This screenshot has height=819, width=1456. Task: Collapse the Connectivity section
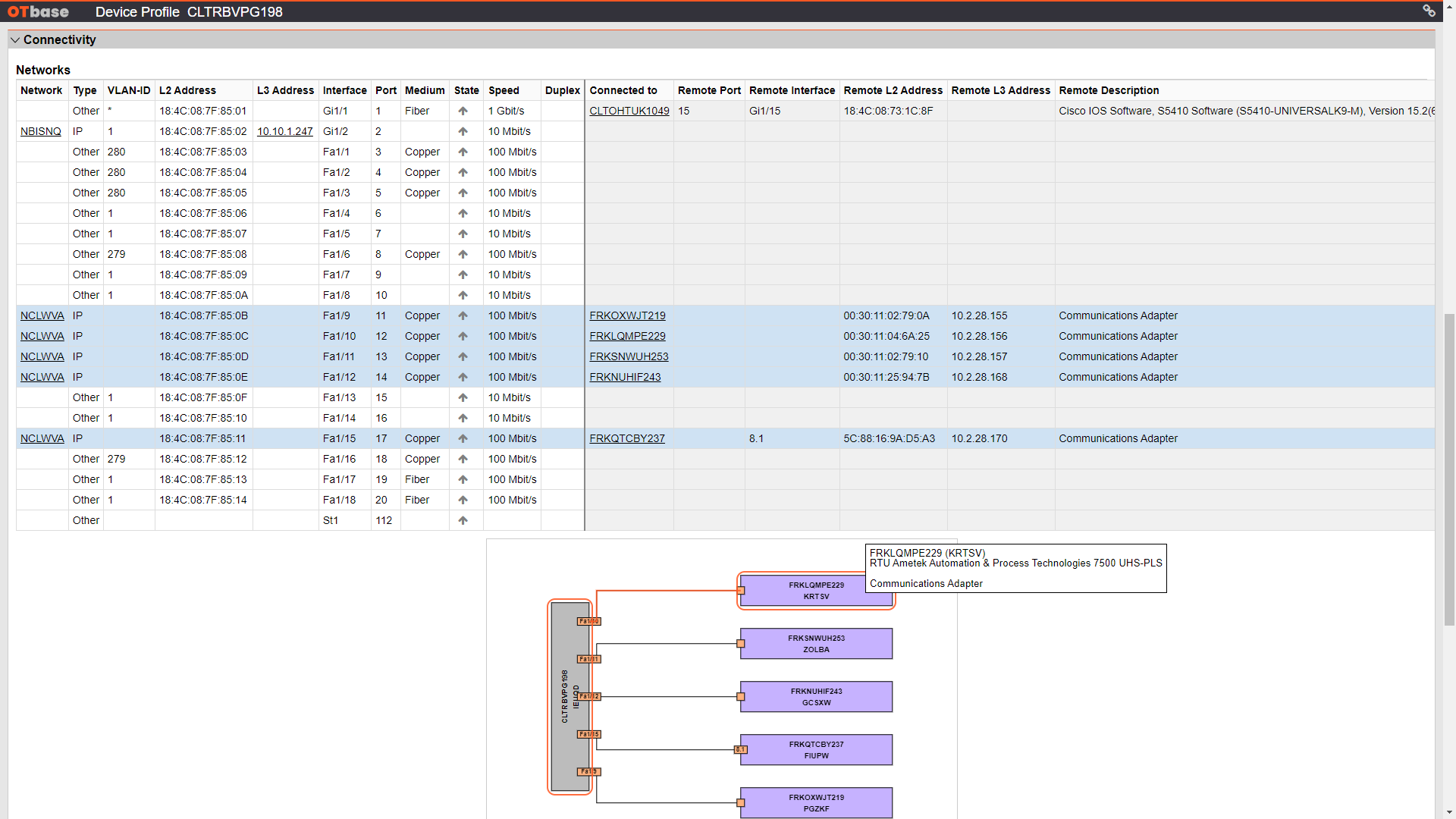15,39
